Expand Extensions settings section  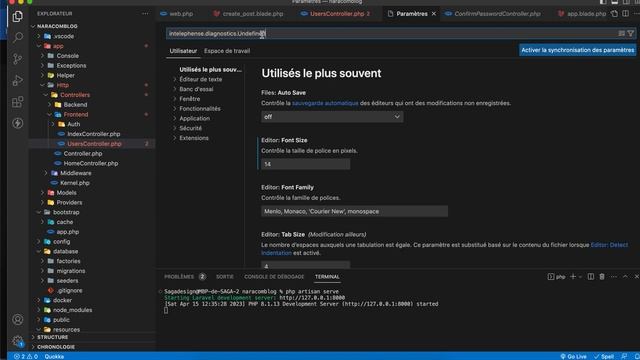pyautogui.click(x=194, y=138)
